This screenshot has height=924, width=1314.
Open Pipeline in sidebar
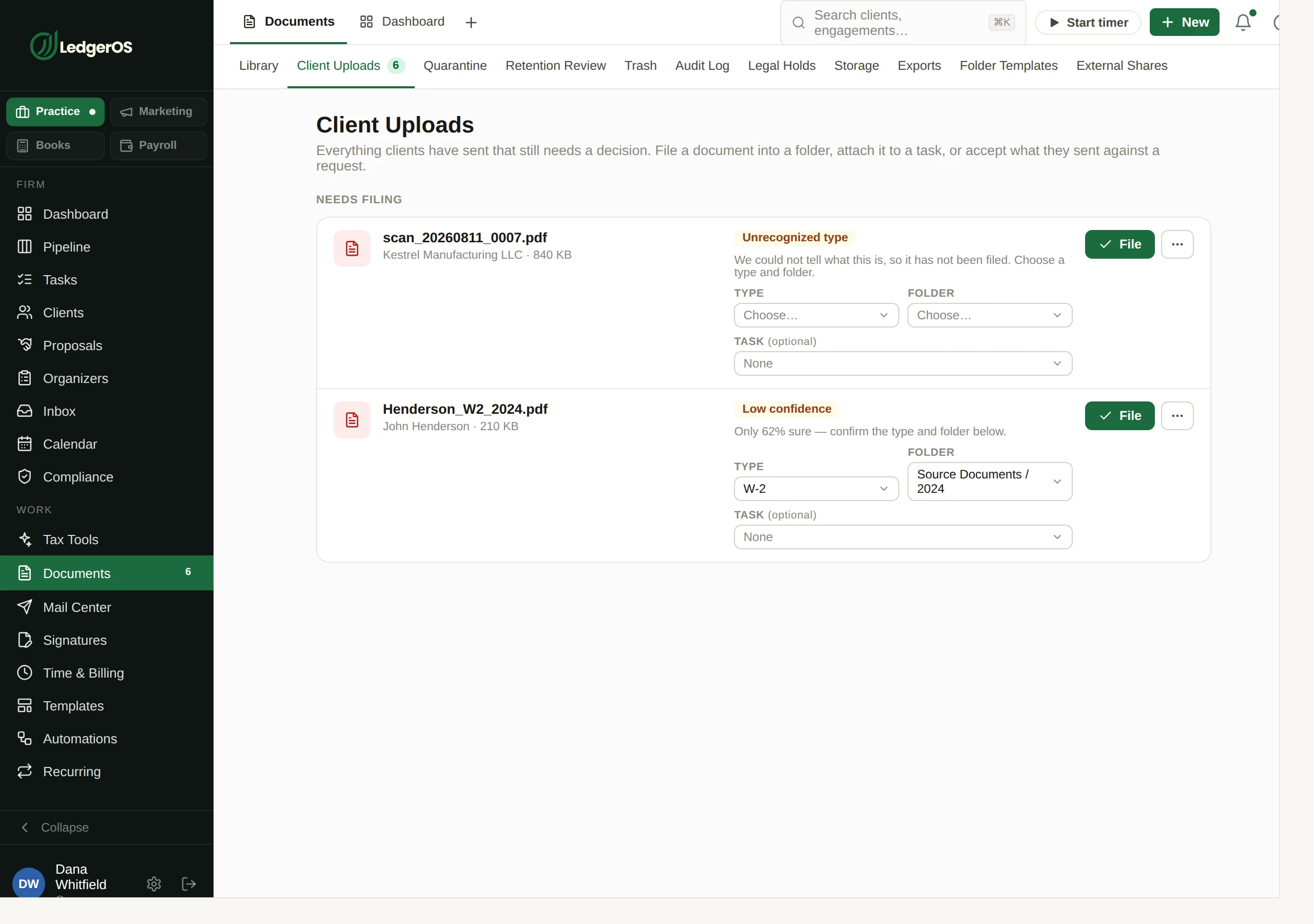click(x=106, y=247)
